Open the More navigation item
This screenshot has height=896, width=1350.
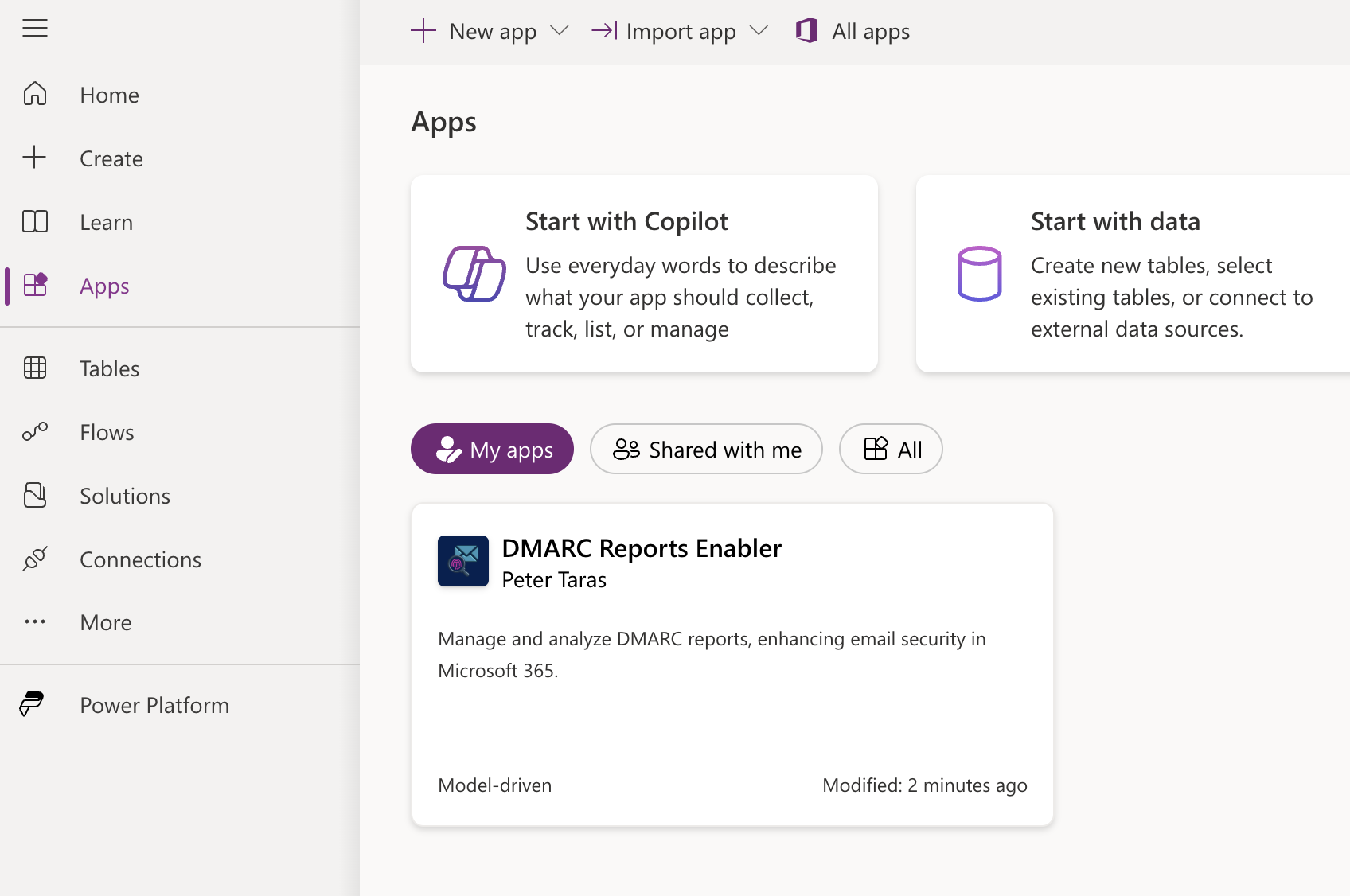[x=180, y=622]
